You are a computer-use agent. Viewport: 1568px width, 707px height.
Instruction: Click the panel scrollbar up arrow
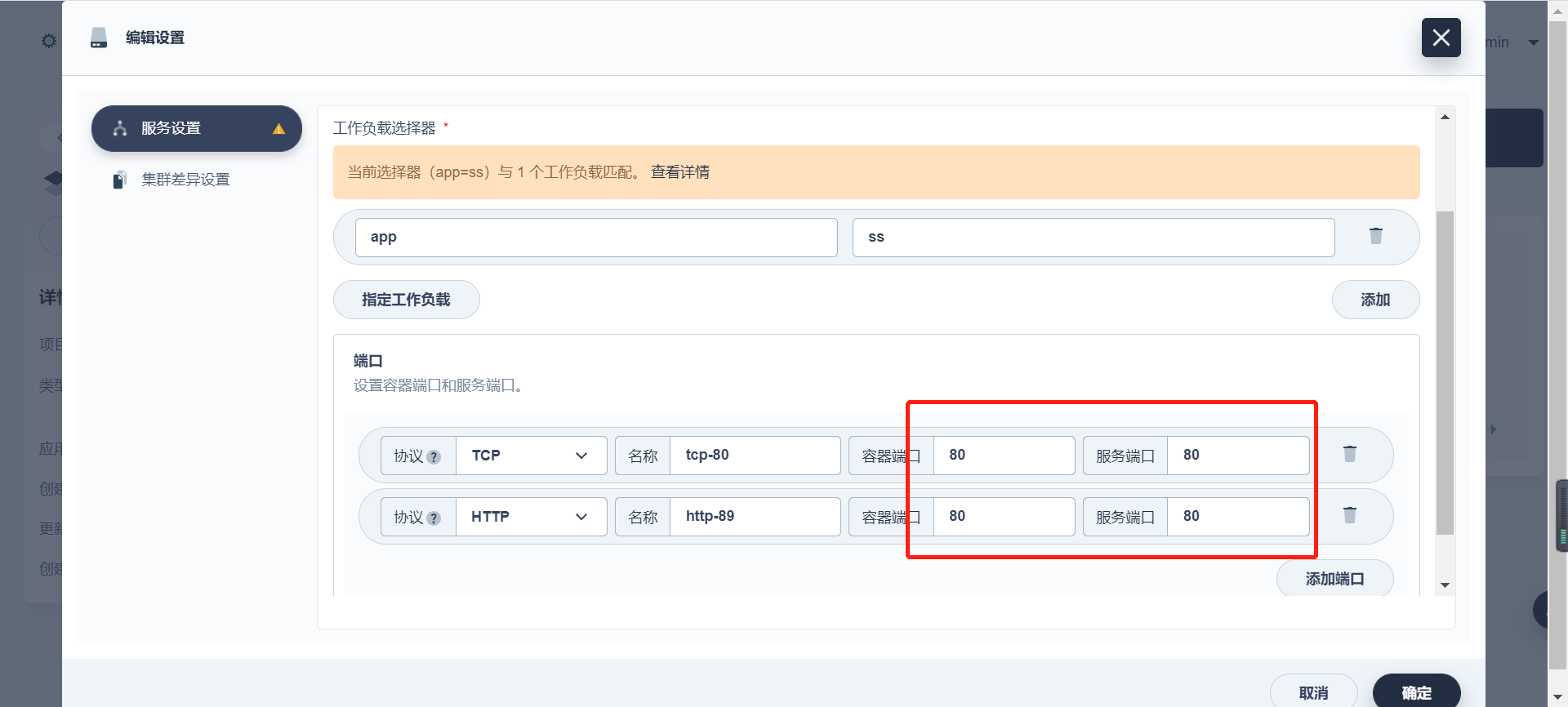coord(1445,118)
